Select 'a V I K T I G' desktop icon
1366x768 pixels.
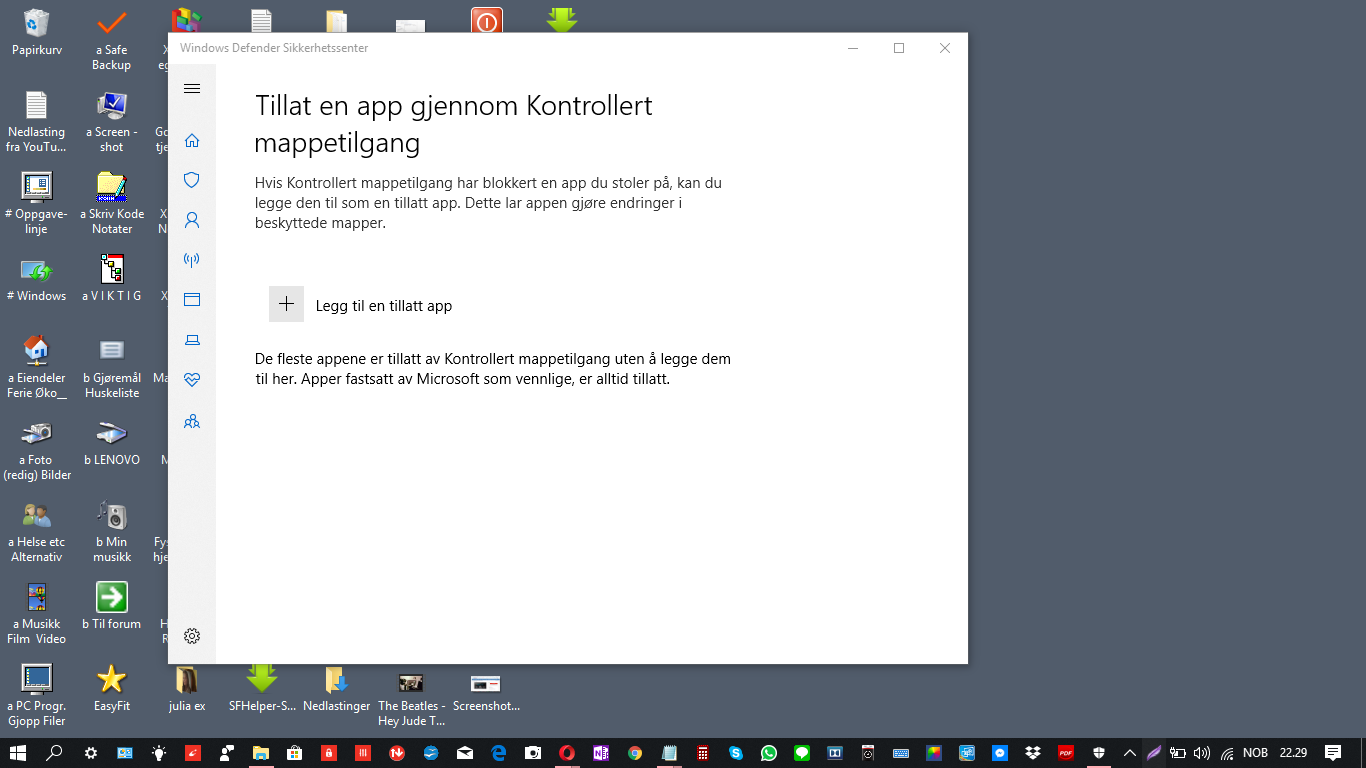coord(111,279)
